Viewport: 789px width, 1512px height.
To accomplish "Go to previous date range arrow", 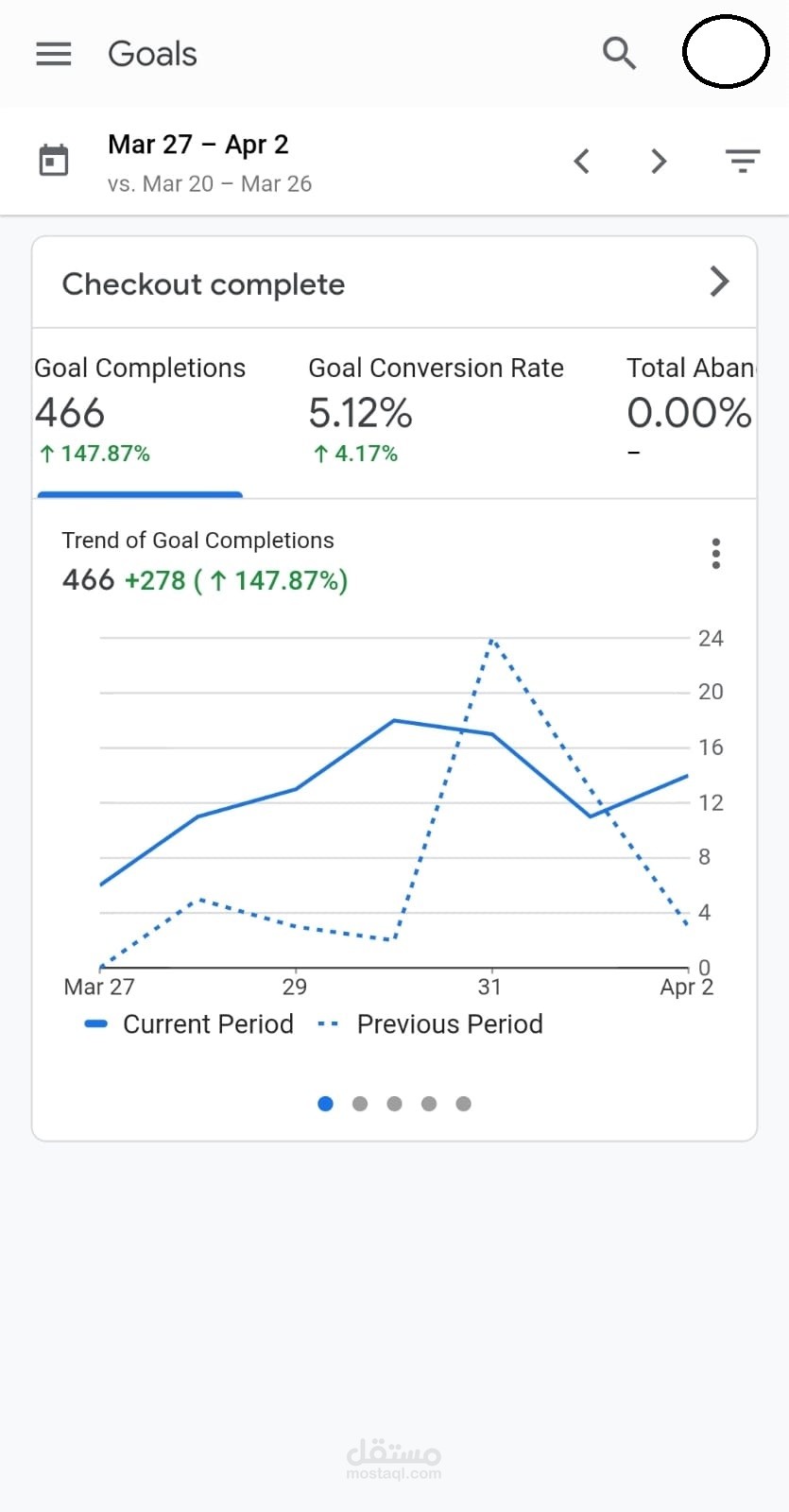I will coord(582,162).
